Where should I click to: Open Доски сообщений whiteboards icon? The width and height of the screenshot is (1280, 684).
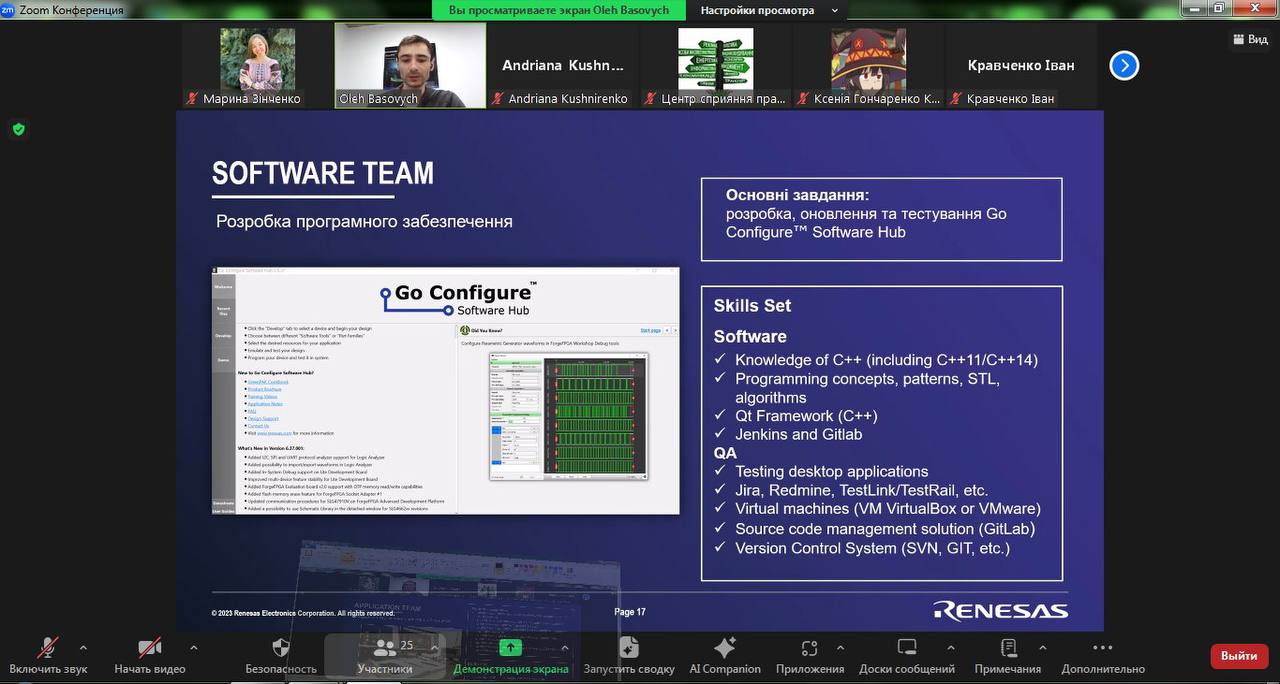(x=907, y=648)
